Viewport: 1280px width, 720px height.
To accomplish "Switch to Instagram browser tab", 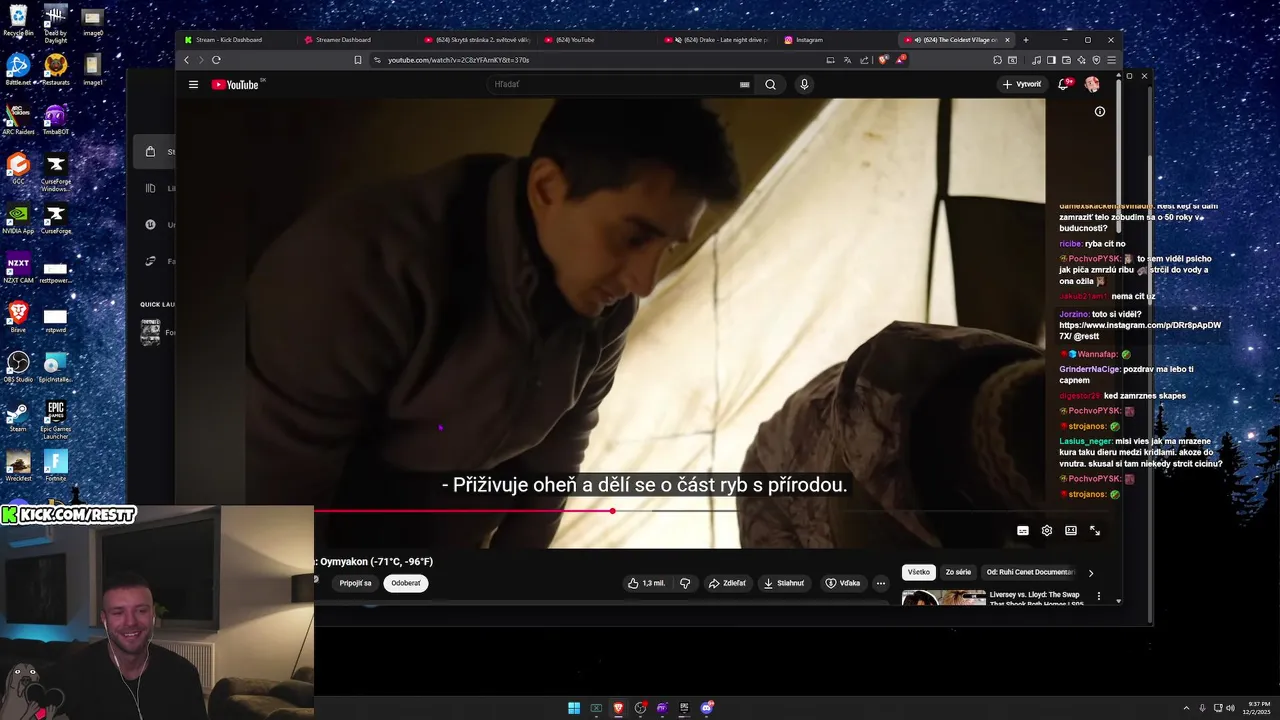I will 835,40.
